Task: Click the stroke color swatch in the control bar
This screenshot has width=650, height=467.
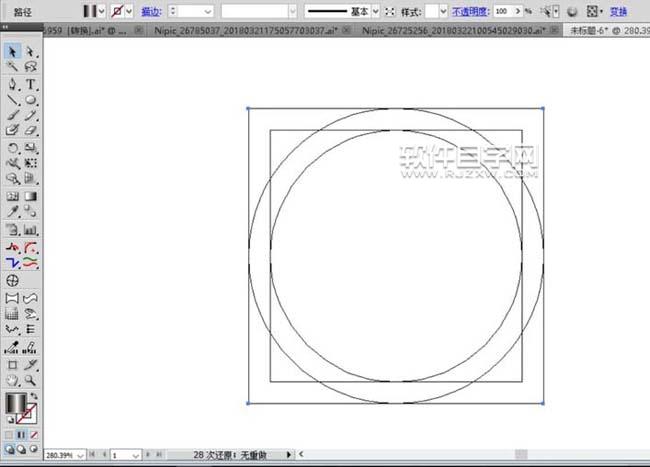Action: coord(117,11)
